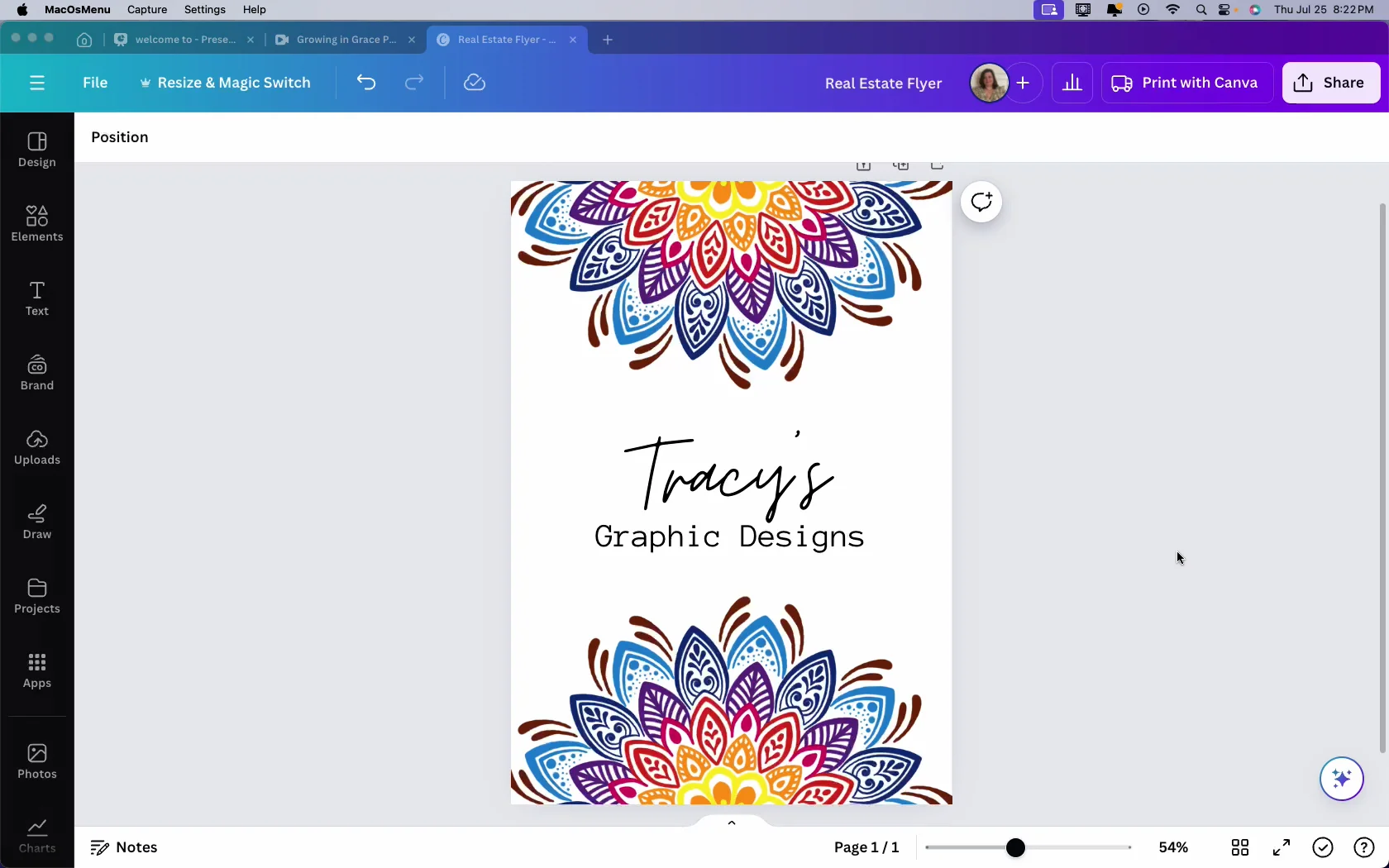Click the Canva AI assistant sparkle icon
The width and height of the screenshot is (1389, 868).
coord(1341,779)
